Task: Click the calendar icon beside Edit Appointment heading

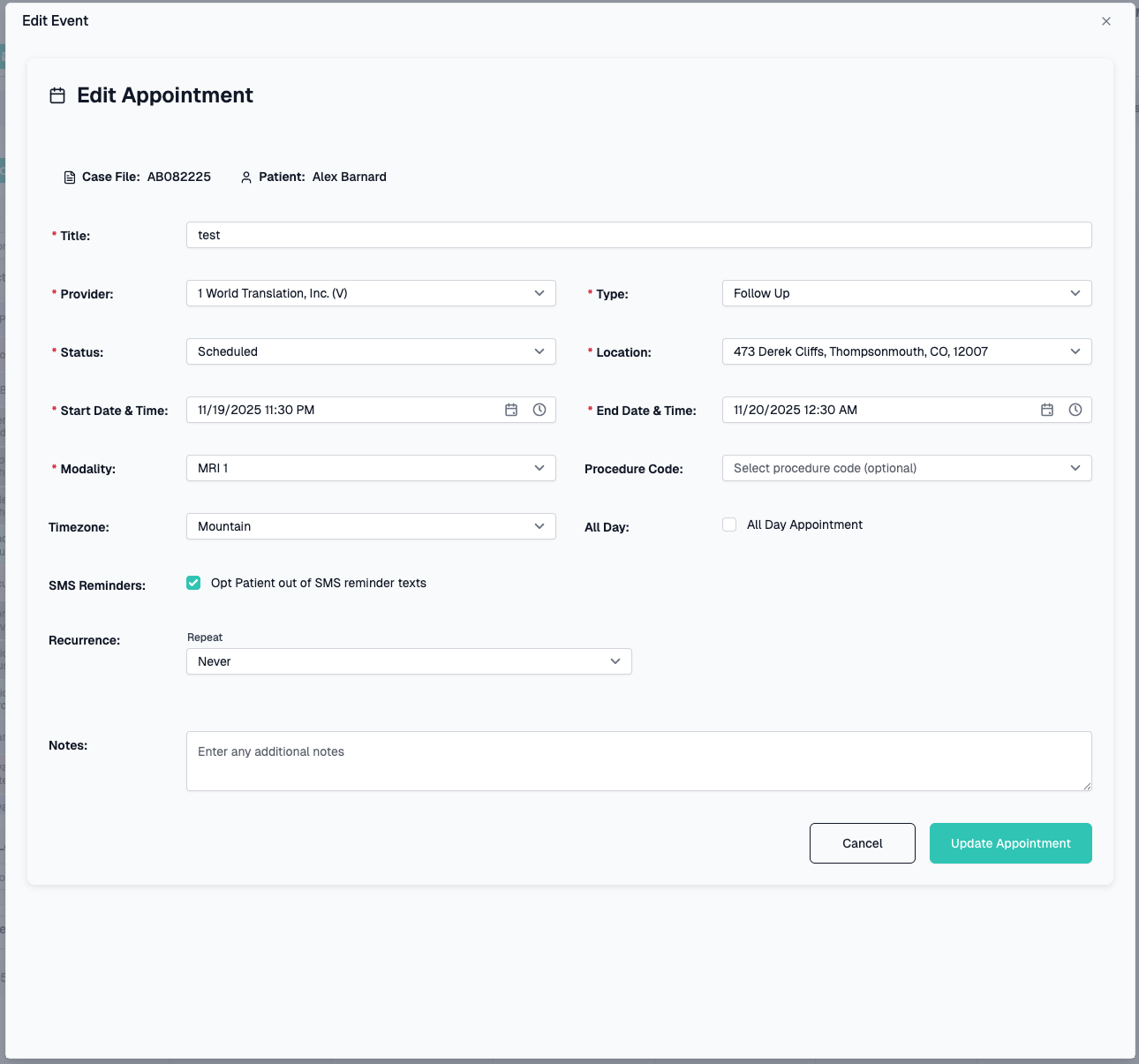Action: coord(57,95)
